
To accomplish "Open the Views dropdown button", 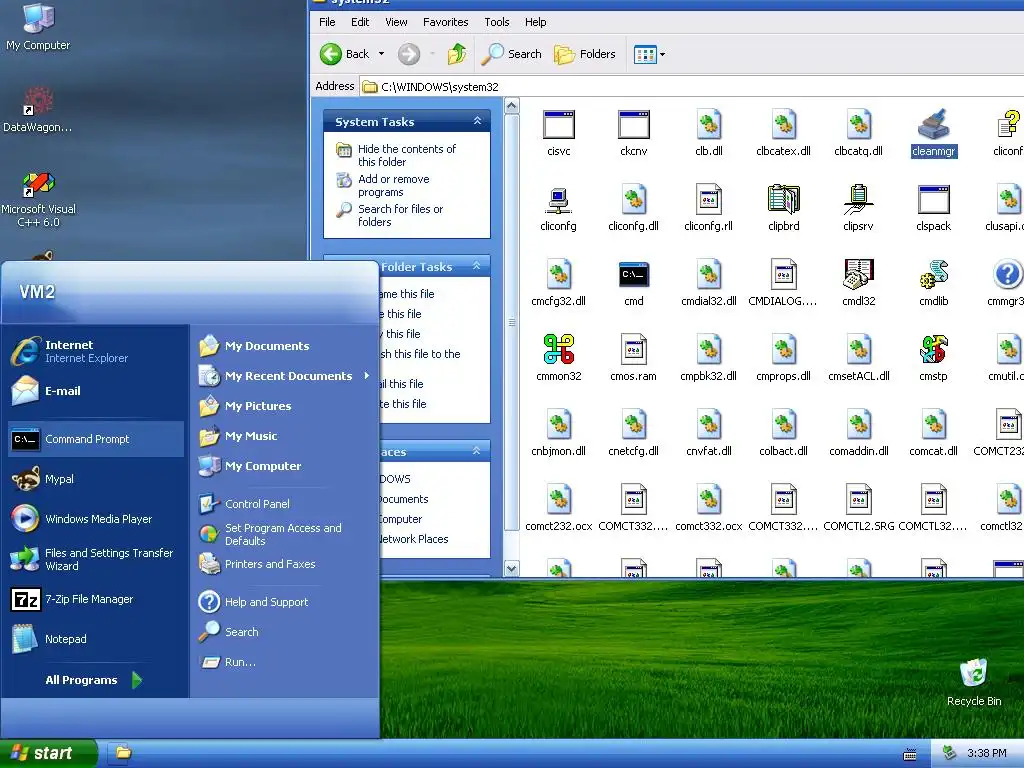I will click(649, 54).
